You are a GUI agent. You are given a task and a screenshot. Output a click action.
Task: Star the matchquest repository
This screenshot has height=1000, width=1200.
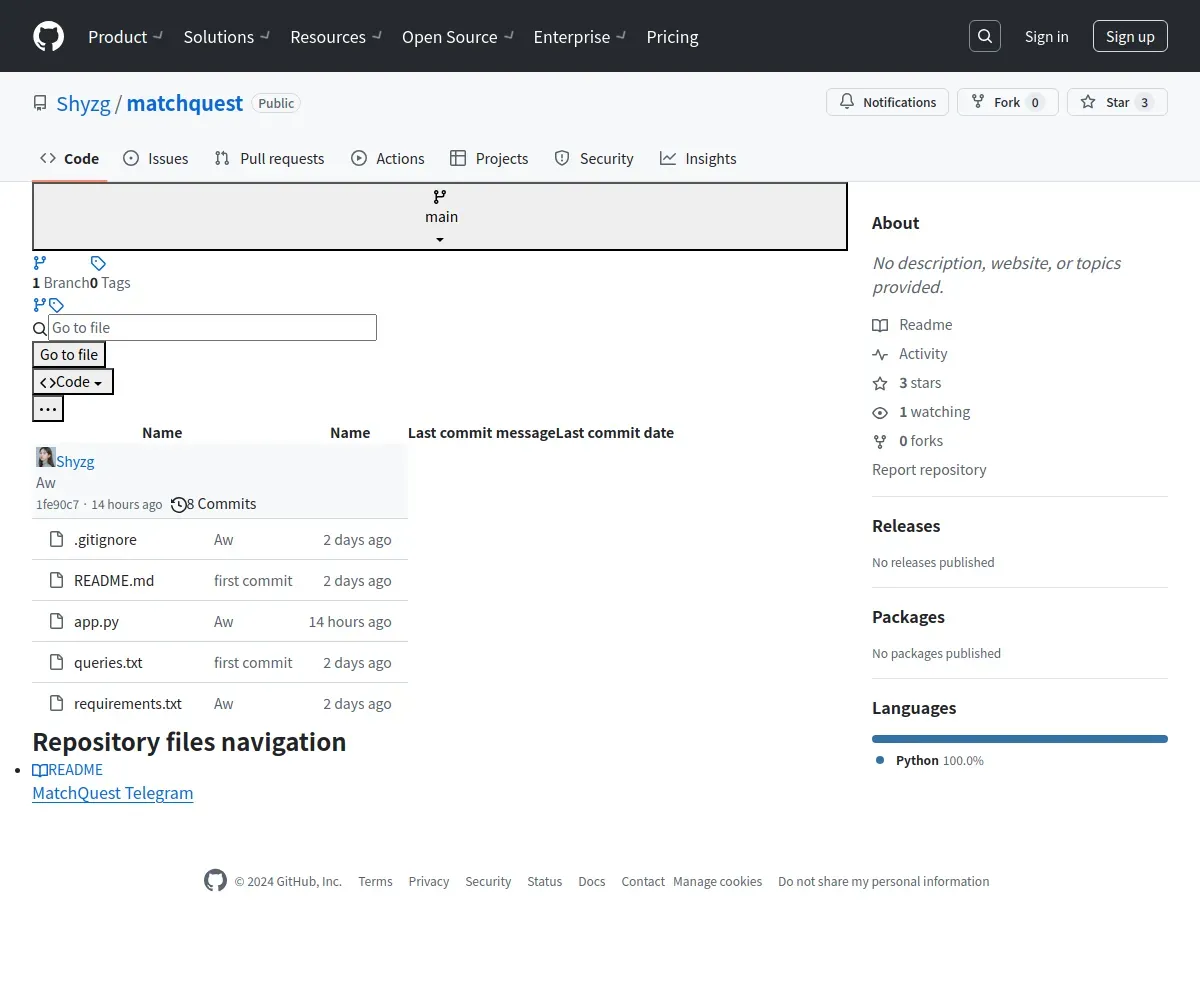point(1117,102)
